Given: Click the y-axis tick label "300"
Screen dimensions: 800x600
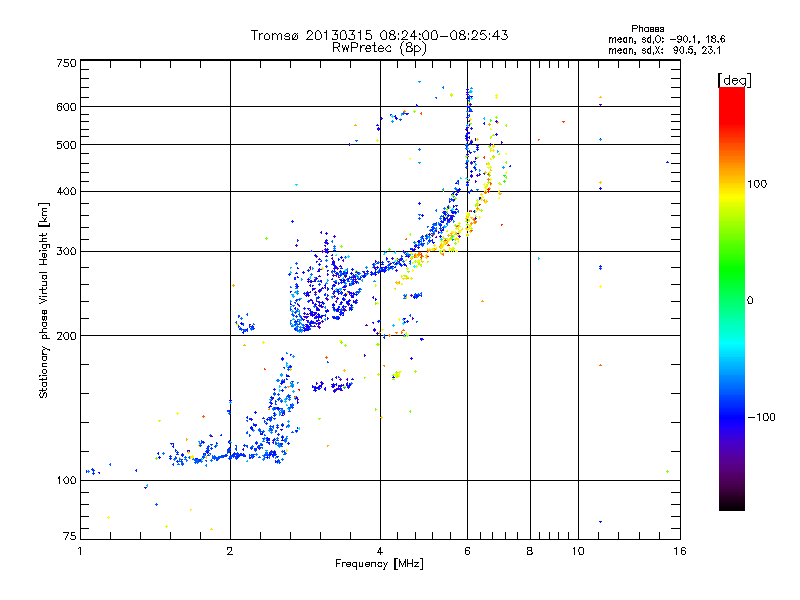Looking at the screenshot, I should (x=66, y=252).
